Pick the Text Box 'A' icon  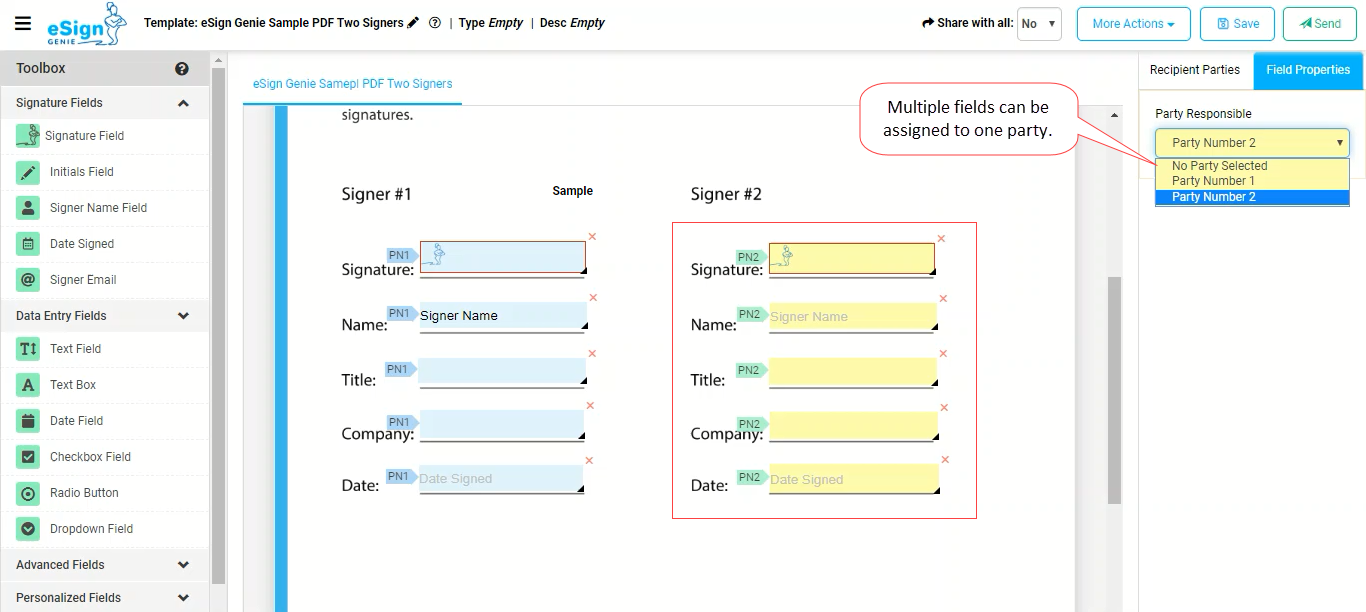[x=28, y=385]
